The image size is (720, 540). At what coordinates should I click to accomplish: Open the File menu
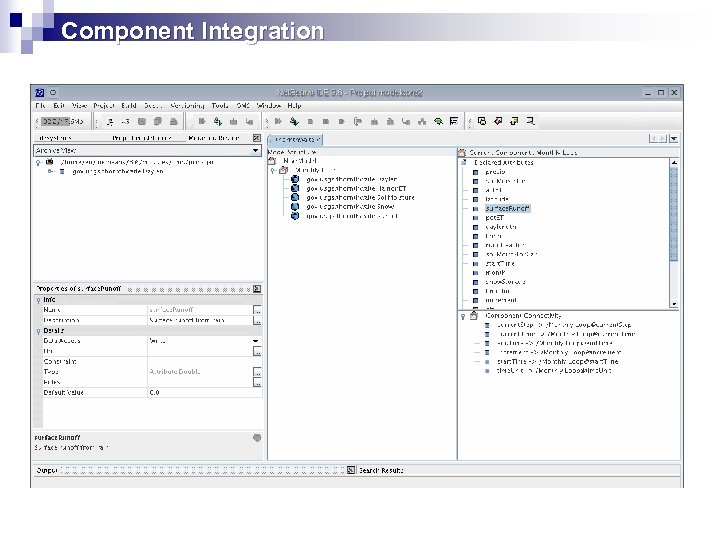40,106
